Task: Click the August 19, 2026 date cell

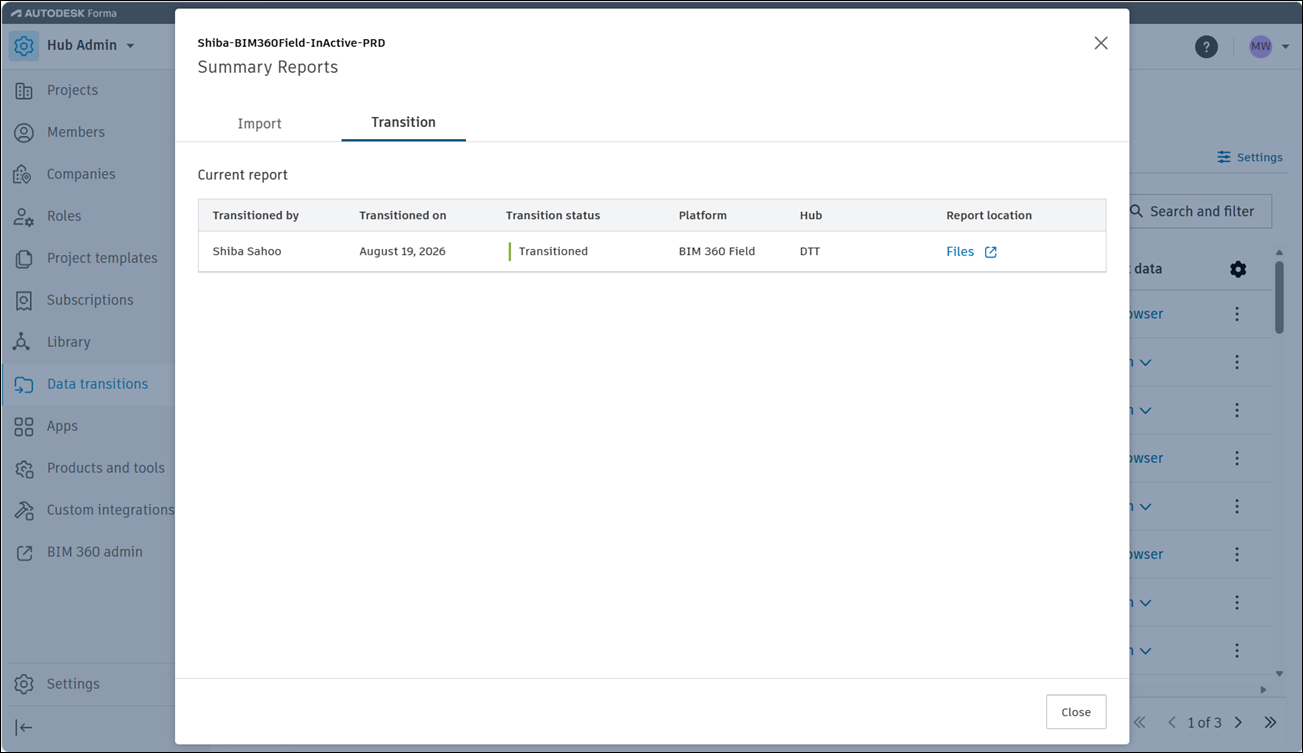Action: (404, 252)
